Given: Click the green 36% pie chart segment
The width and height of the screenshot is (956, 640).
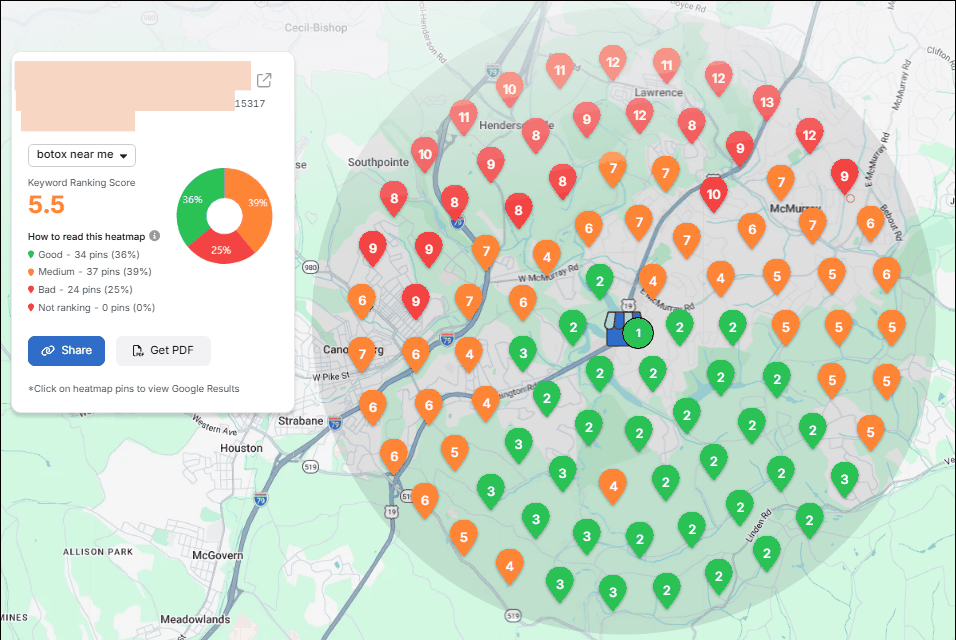Looking at the screenshot, I should [195, 204].
